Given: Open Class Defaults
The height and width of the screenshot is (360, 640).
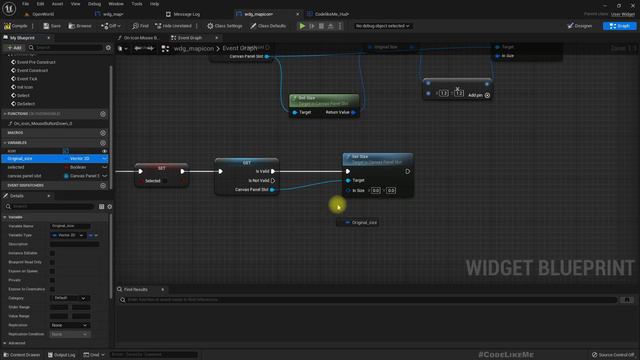Looking at the screenshot, I should pyautogui.click(x=268, y=26).
